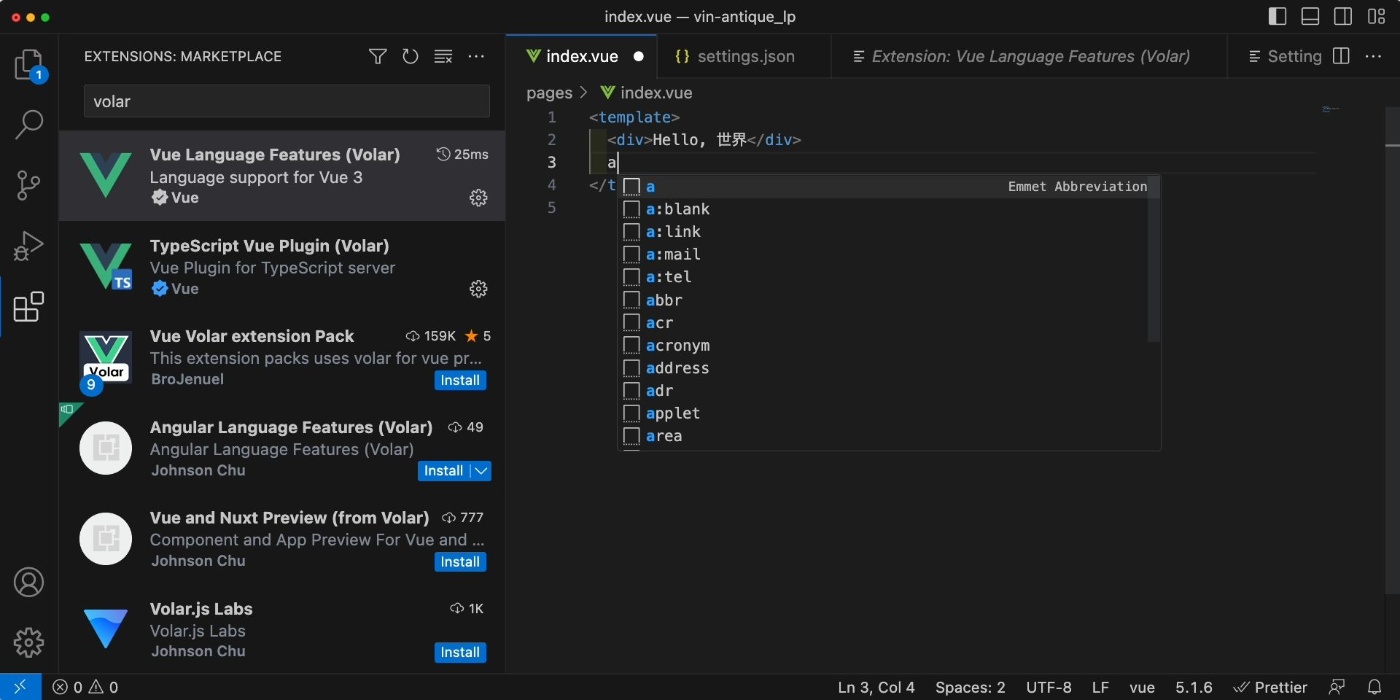Toggle secondary side bar layout icon

(1343, 17)
